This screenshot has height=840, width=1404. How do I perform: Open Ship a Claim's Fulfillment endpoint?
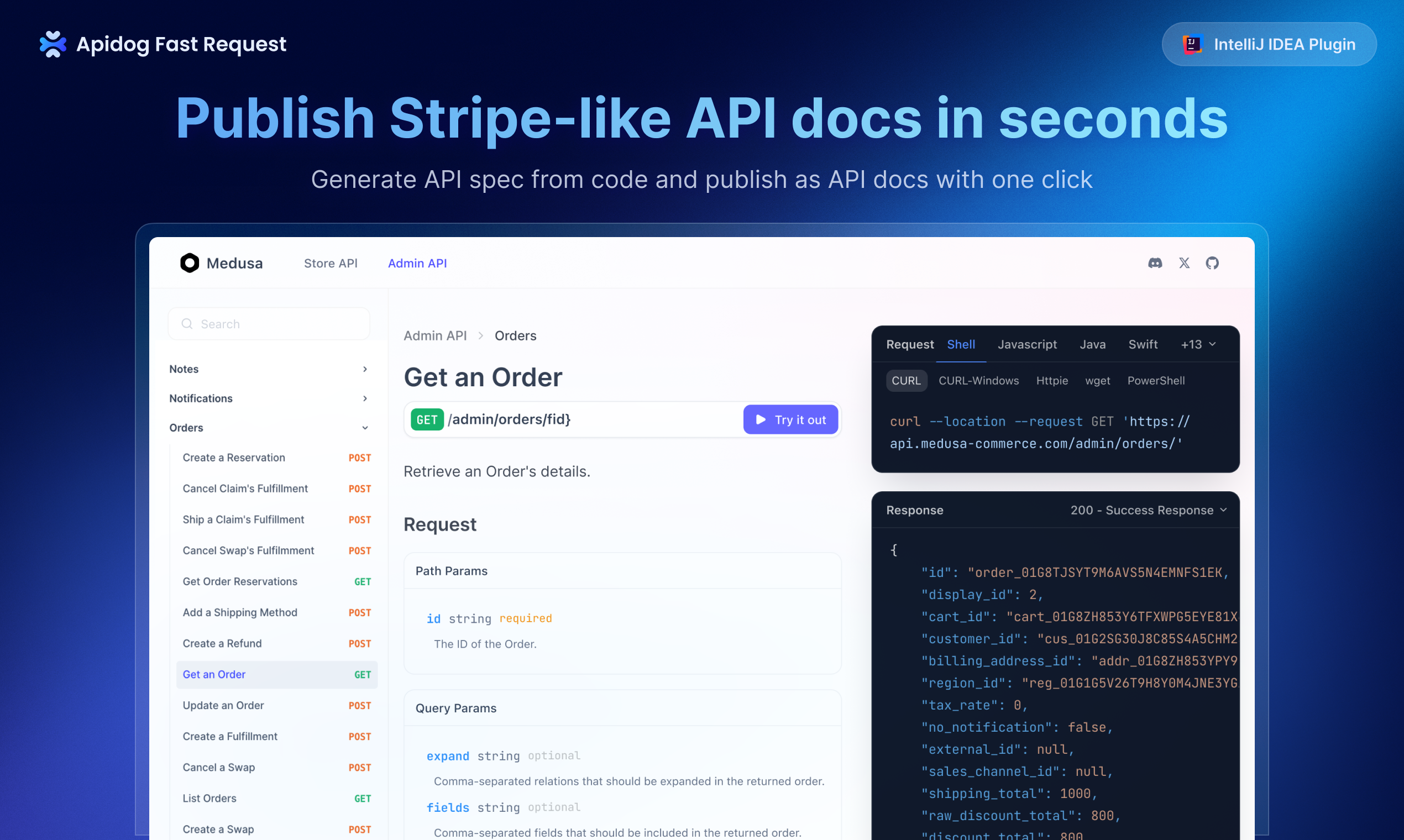tap(277, 519)
